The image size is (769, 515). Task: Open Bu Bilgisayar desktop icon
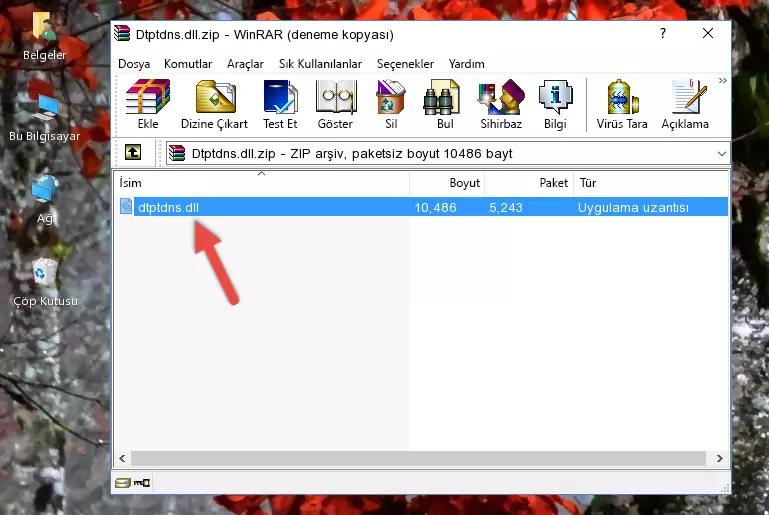[44, 118]
